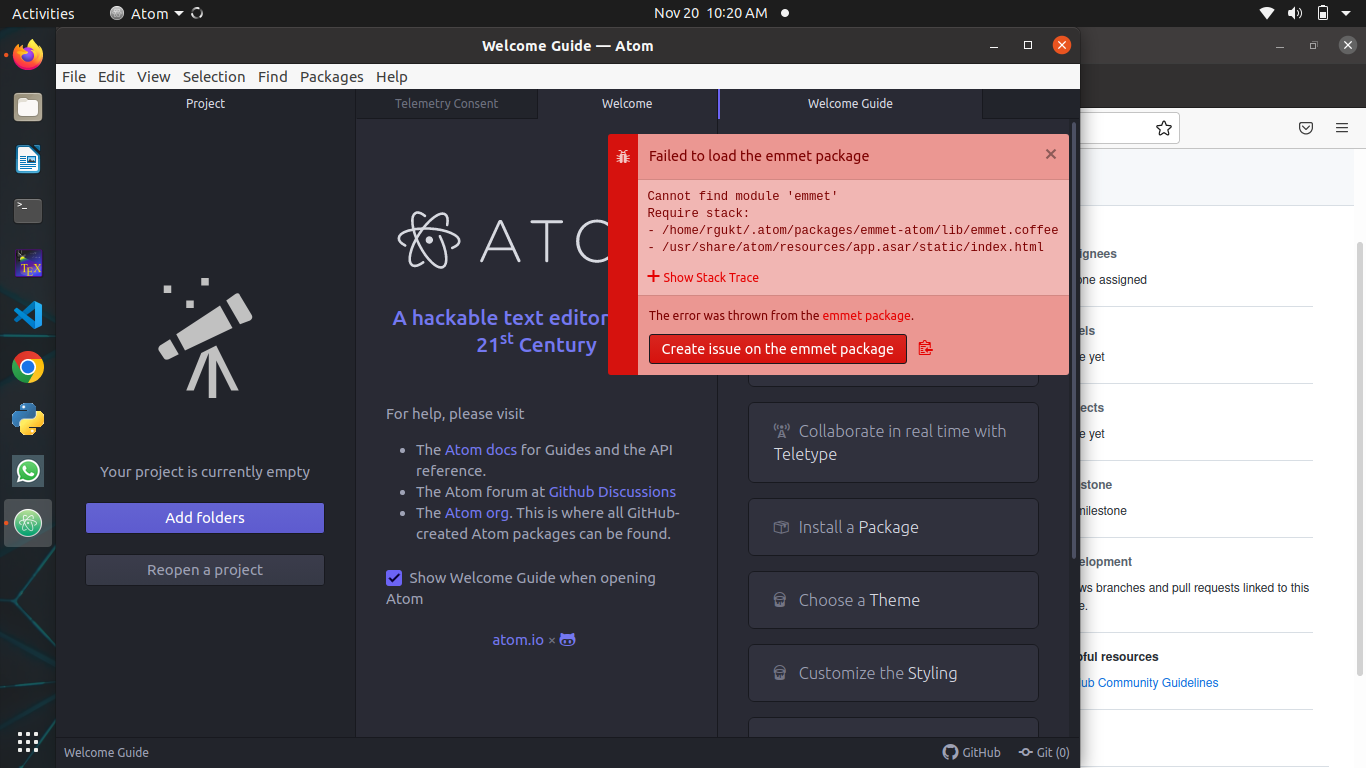Click the Git (0) icon in status bar
The width and height of the screenshot is (1366, 768).
[x=1043, y=752]
